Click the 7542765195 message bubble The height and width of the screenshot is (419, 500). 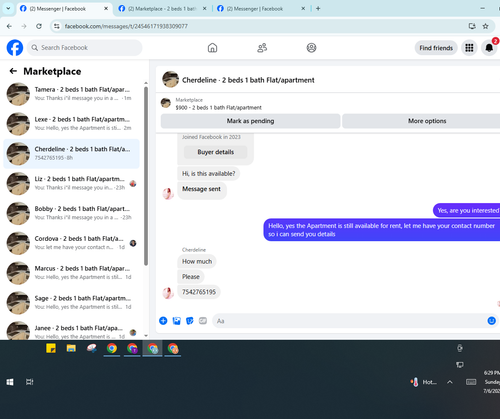pos(199,292)
